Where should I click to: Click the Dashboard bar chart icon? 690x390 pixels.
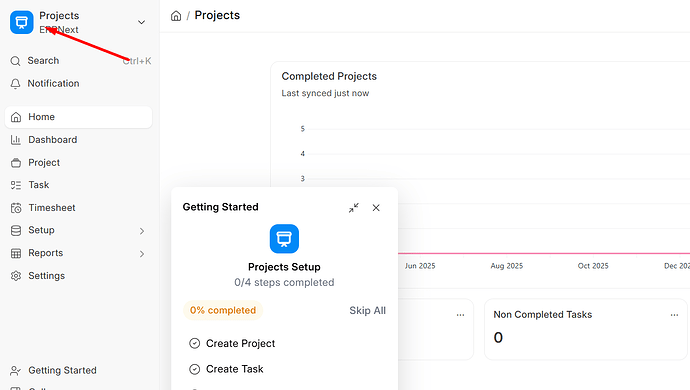[16, 140]
